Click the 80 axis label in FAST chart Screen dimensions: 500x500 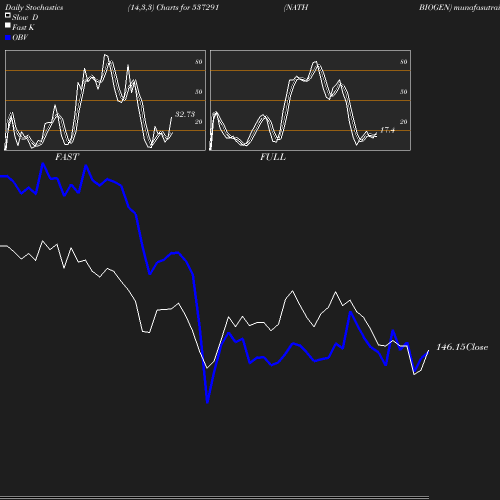tap(199, 62)
